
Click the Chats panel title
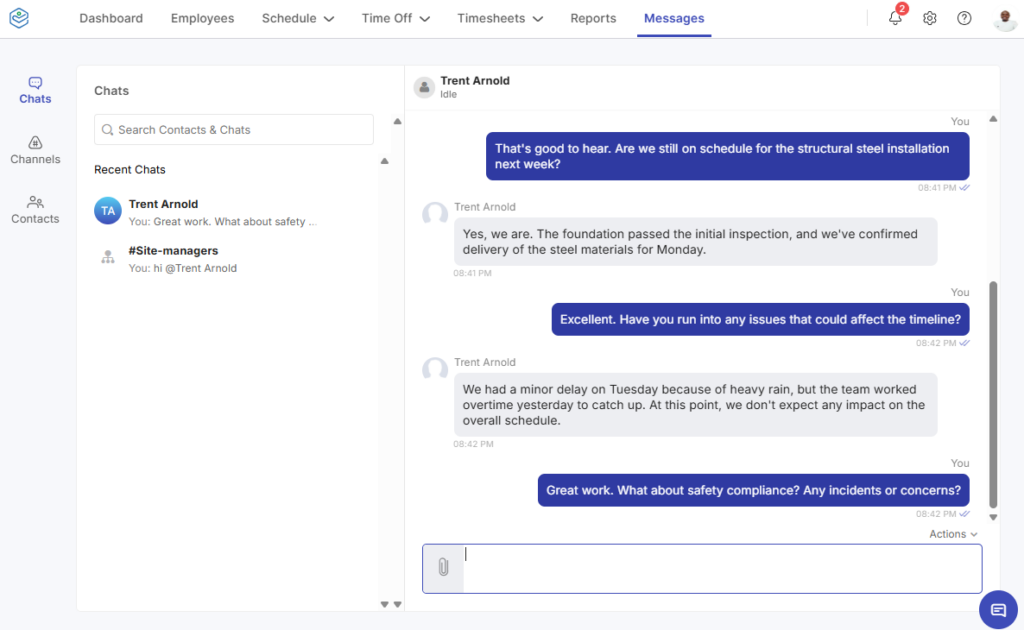[x=112, y=91]
